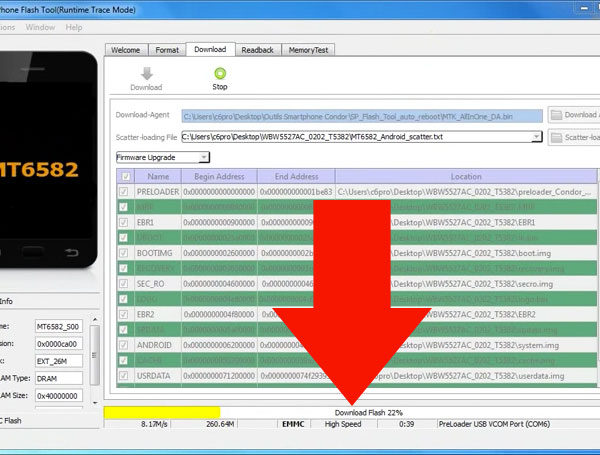Toggle checkbox on green row above EBR1

click(123, 207)
